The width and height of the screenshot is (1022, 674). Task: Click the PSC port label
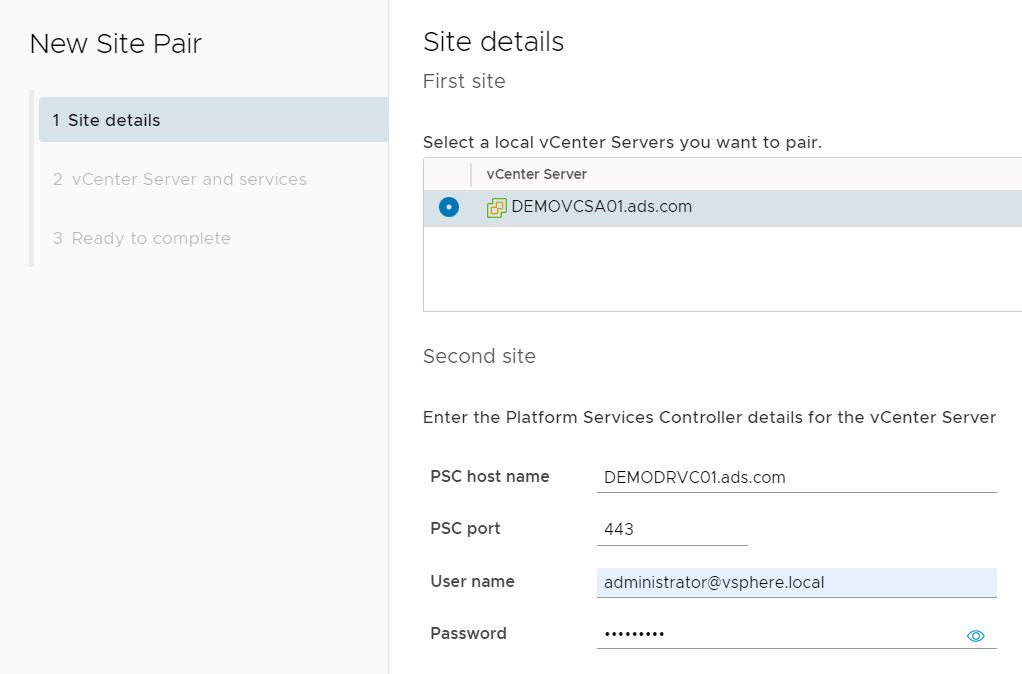click(x=465, y=529)
